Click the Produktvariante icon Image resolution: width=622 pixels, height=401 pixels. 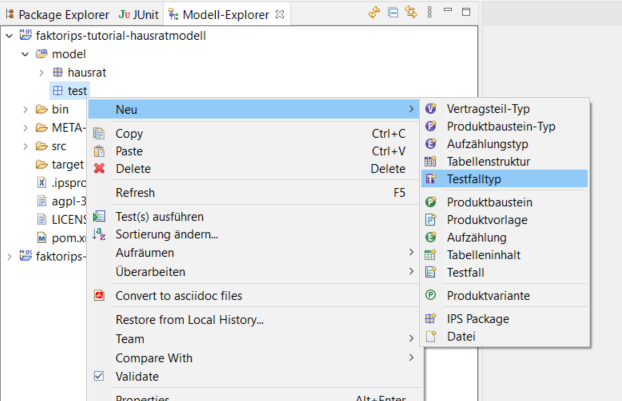431,295
